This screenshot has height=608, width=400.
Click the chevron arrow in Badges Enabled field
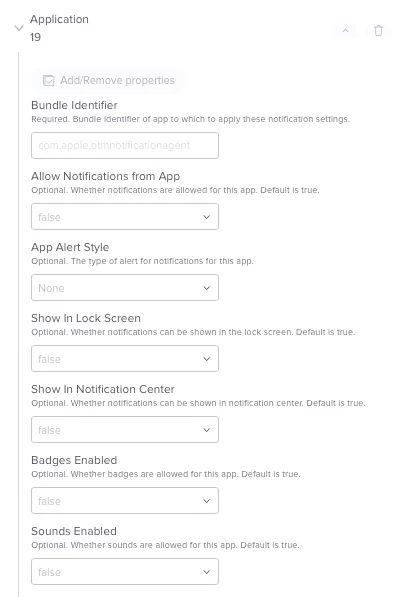[207, 501]
